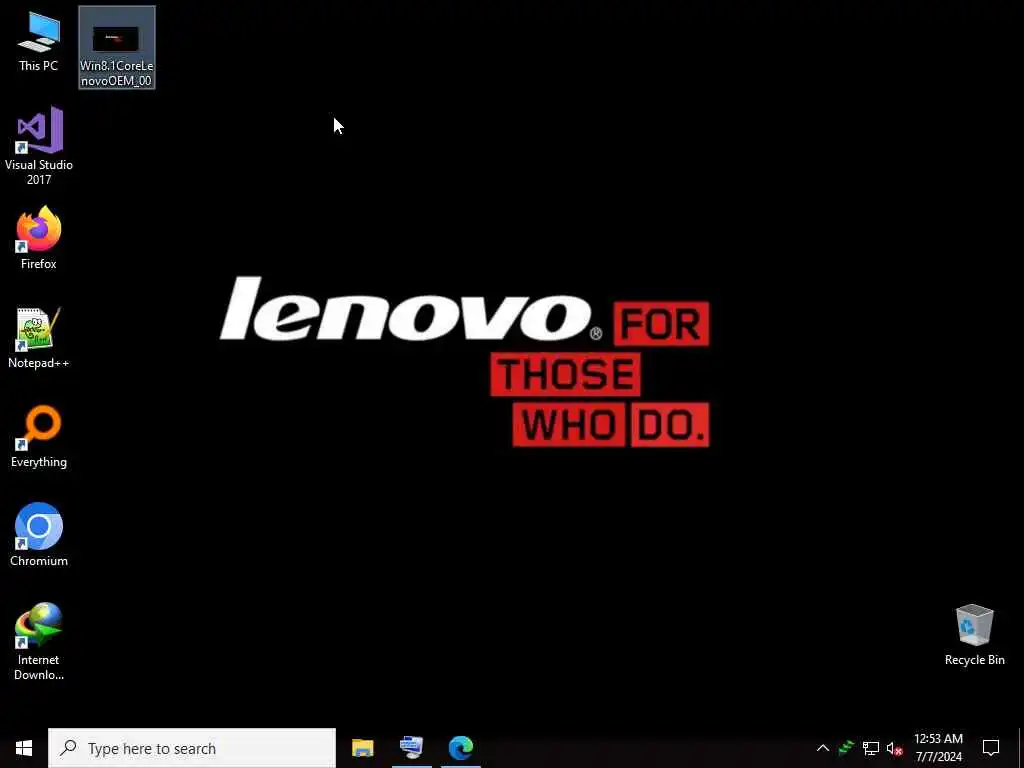The image size is (1024, 768).
Task: Open the computer monitor app in taskbar
Action: 411,748
